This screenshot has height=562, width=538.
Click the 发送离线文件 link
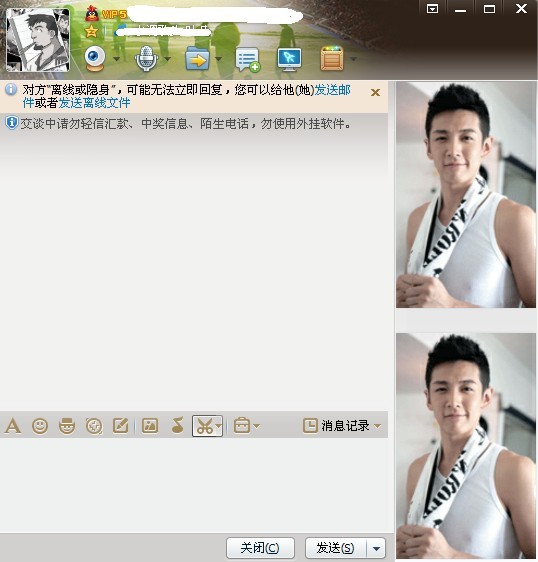[94, 103]
